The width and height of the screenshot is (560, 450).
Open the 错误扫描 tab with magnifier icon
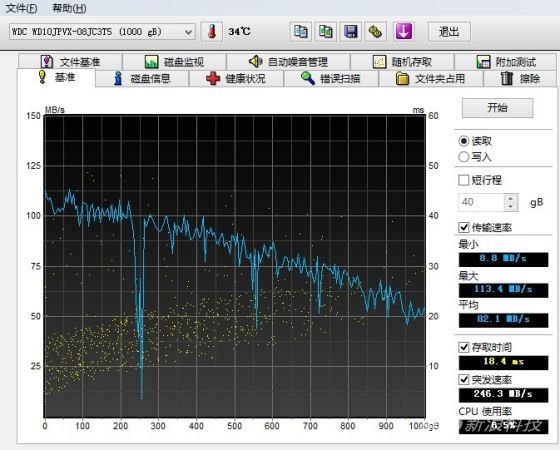[x=331, y=79]
